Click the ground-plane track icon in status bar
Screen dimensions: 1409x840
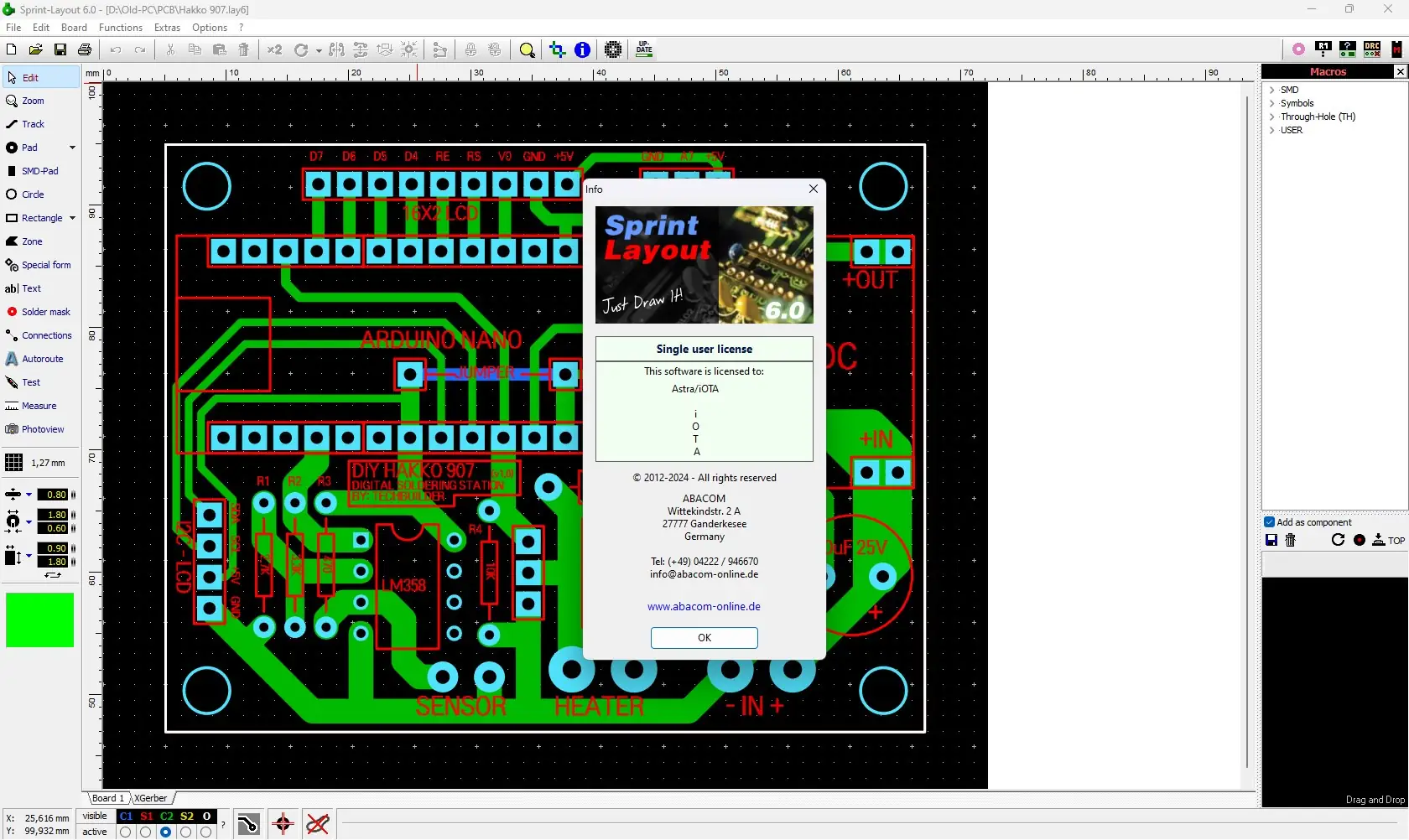[248, 824]
